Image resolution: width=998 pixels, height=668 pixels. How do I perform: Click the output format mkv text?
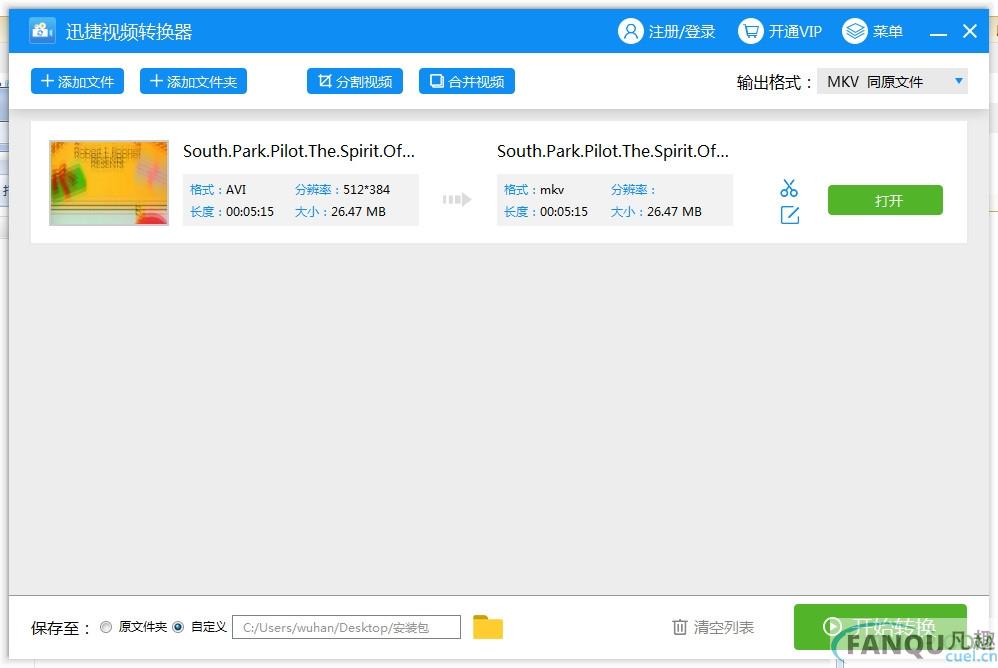point(552,190)
